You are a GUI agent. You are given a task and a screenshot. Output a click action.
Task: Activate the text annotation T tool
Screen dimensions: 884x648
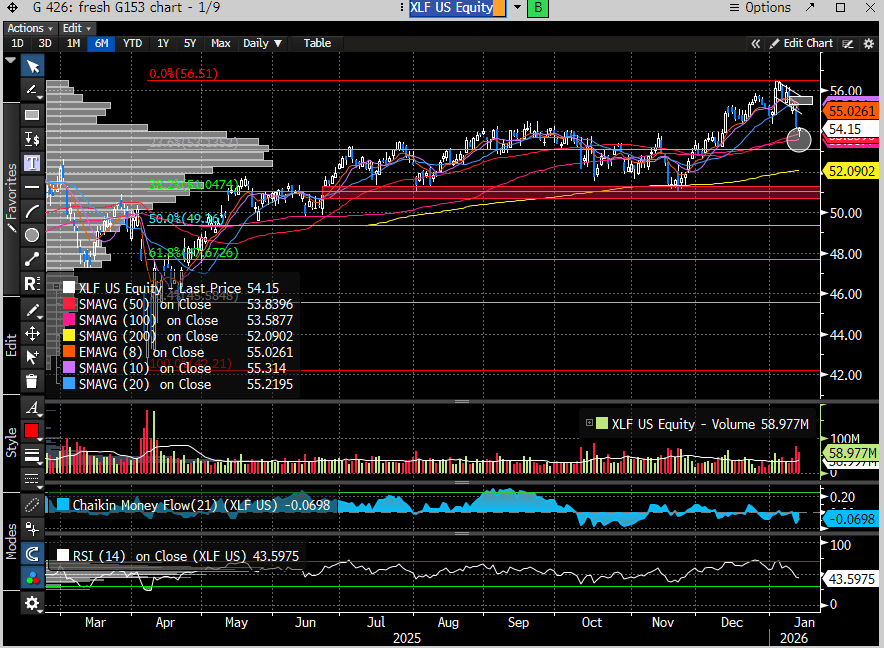32,162
